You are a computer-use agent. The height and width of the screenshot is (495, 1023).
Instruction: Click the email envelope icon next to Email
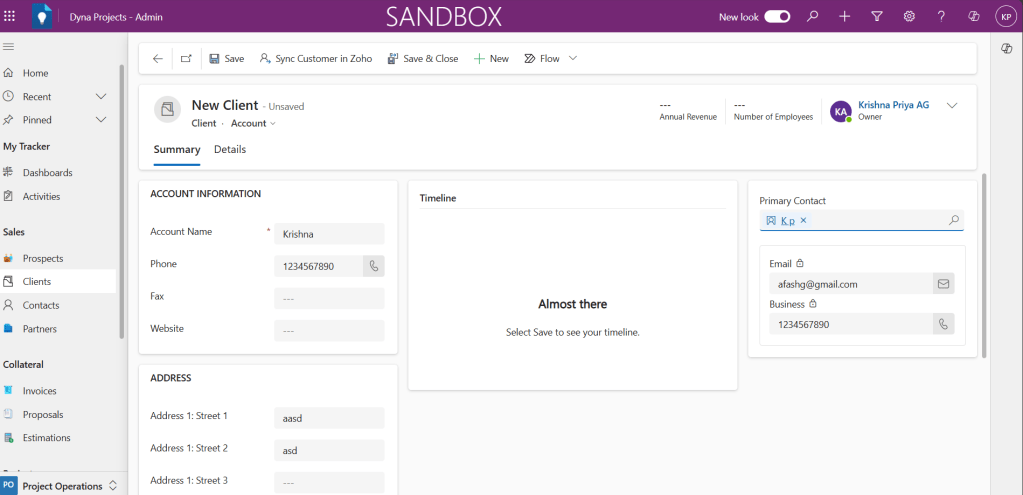point(943,284)
